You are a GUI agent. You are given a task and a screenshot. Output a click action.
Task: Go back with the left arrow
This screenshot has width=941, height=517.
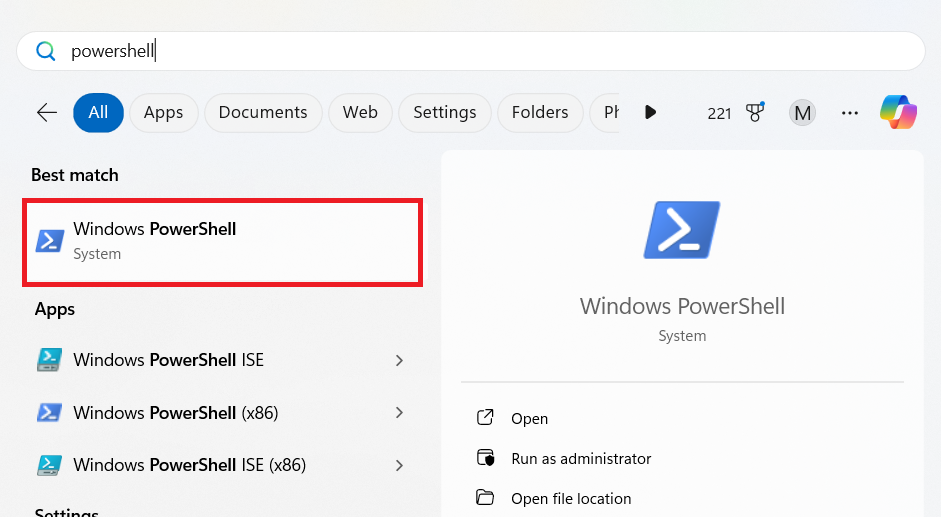47,112
